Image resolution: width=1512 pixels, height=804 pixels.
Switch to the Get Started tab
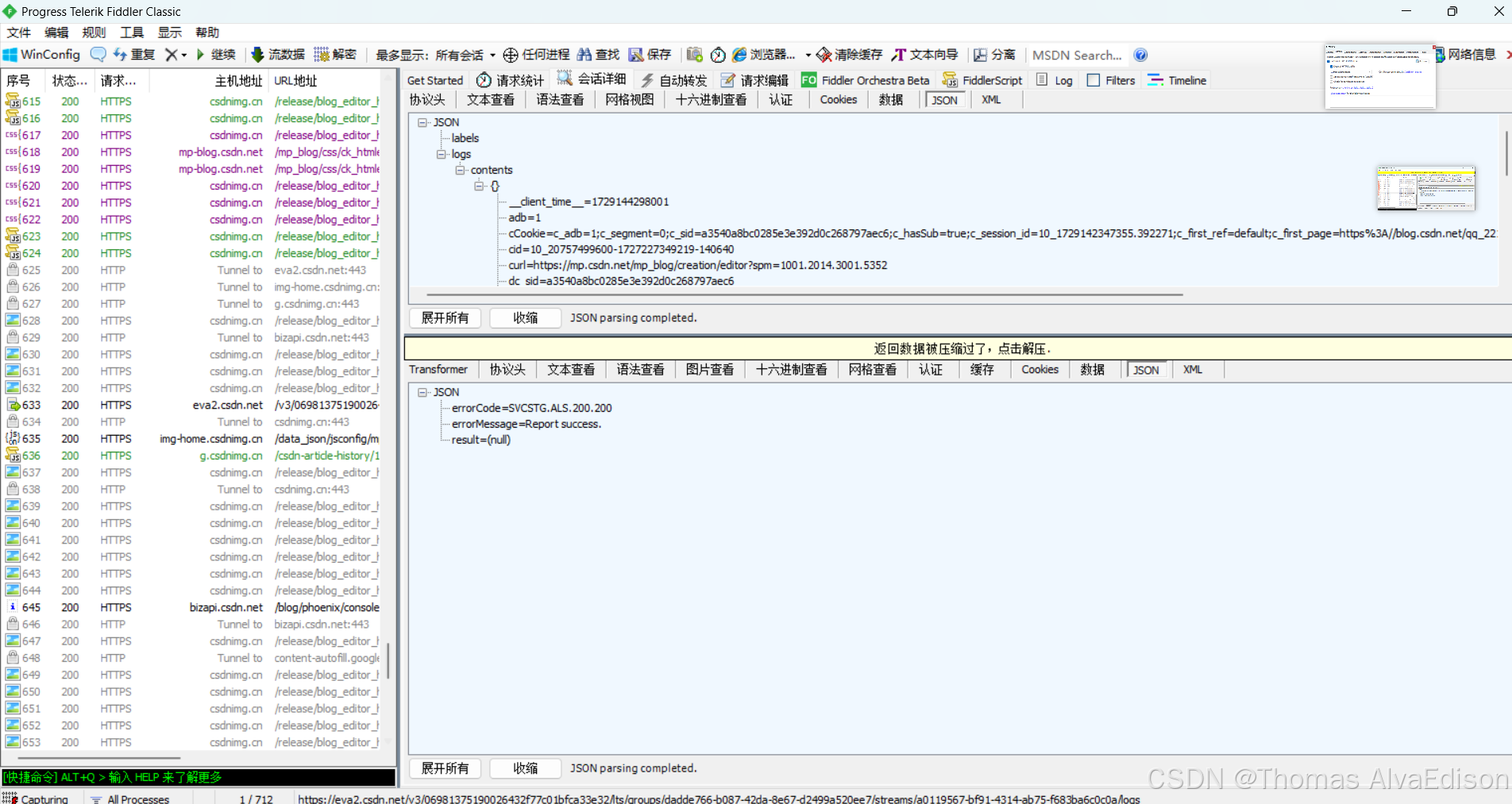pyautogui.click(x=435, y=80)
